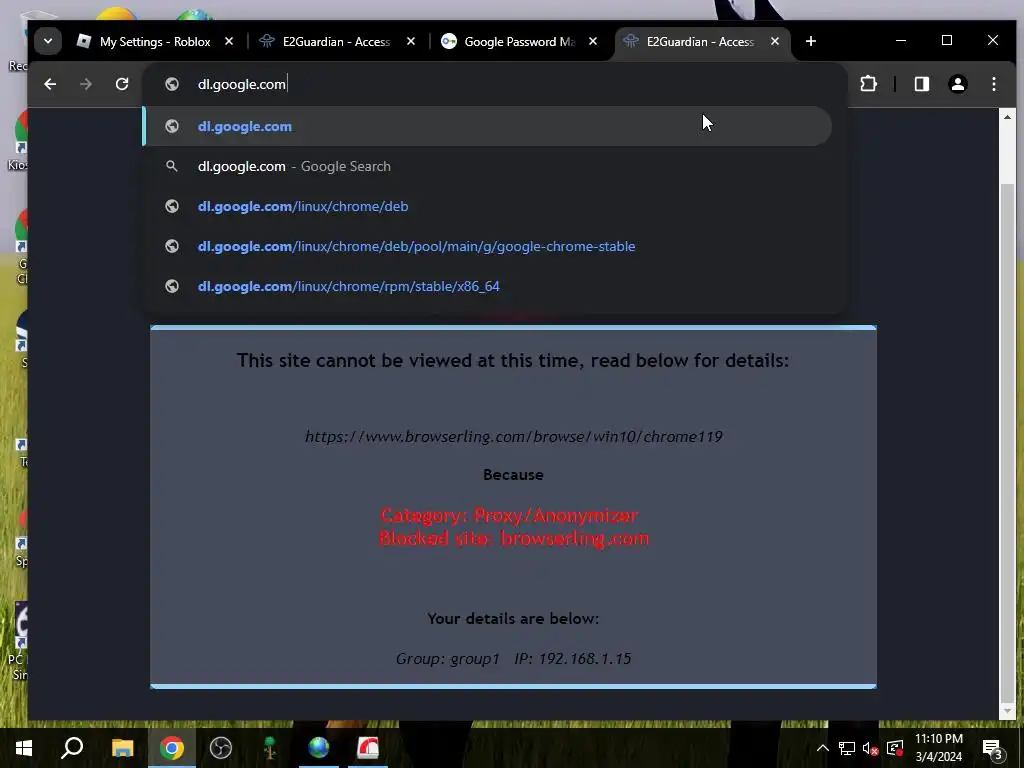Show hidden system tray icons
1024x768 pixels.
point(823,748)
